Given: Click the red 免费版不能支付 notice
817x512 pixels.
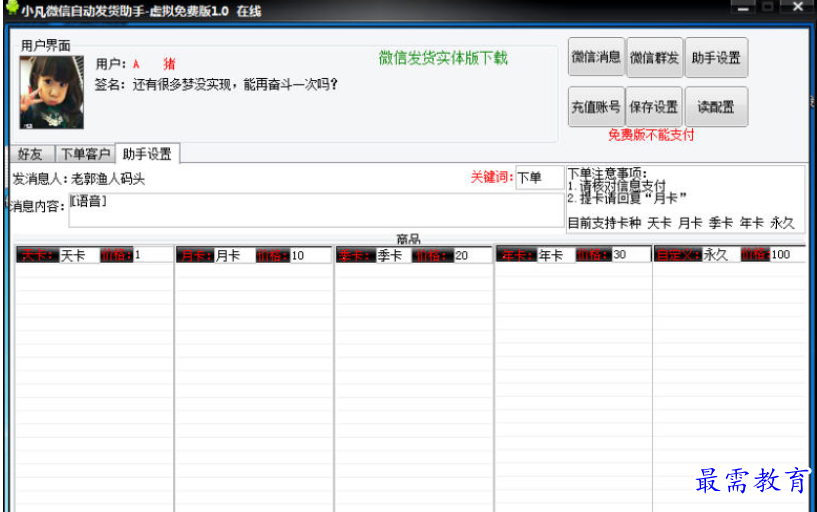Looking at the screenshot, I should [x=651, y=135].
